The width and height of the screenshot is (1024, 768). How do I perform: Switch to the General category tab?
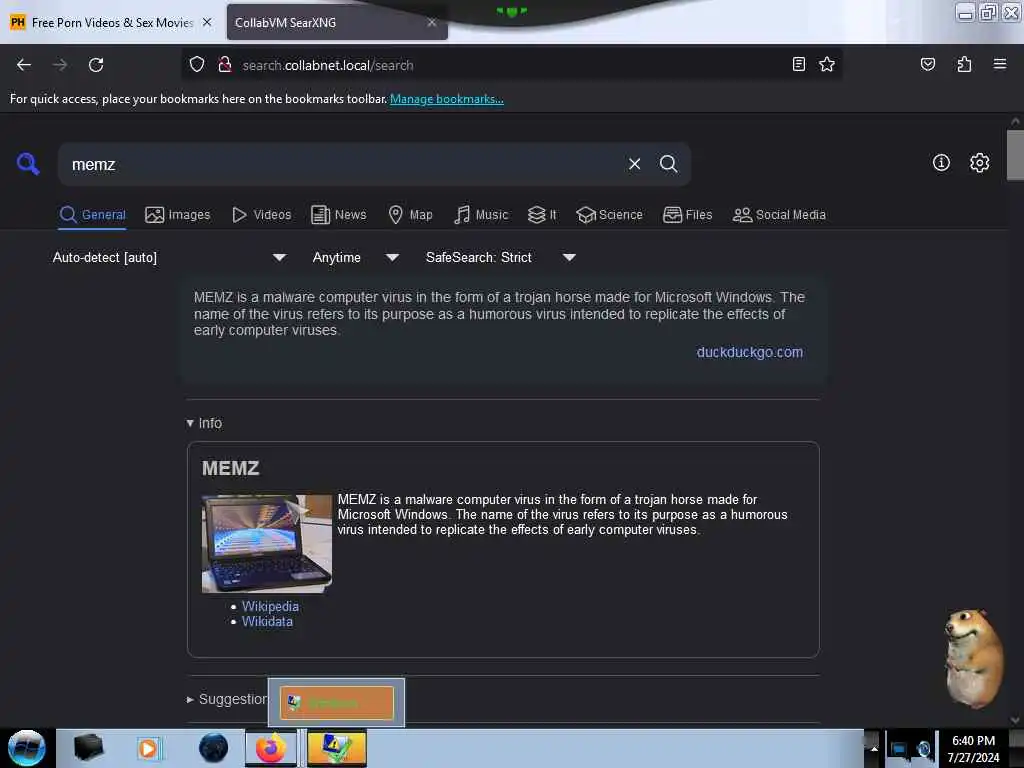pyautogui.click(x=92, y=215)
